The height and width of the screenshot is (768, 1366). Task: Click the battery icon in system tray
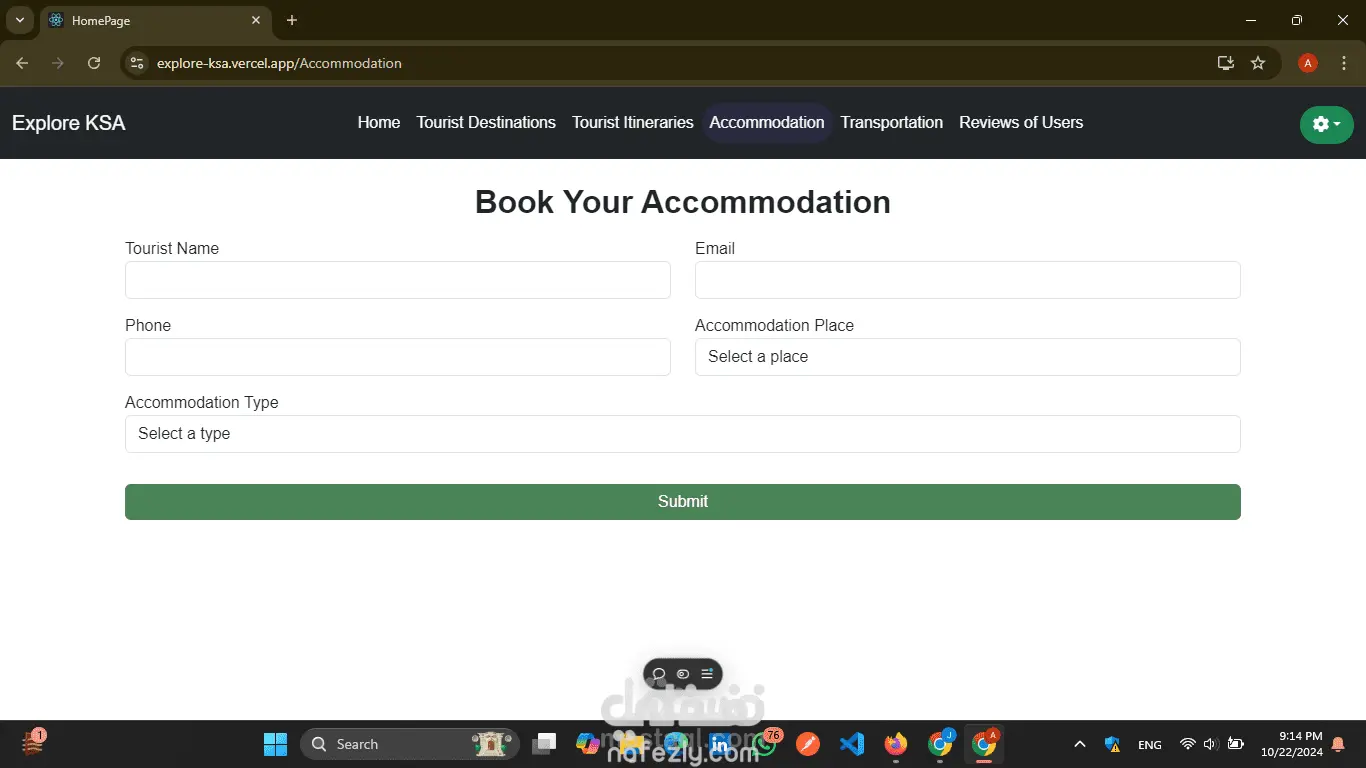coord(1236,744)
